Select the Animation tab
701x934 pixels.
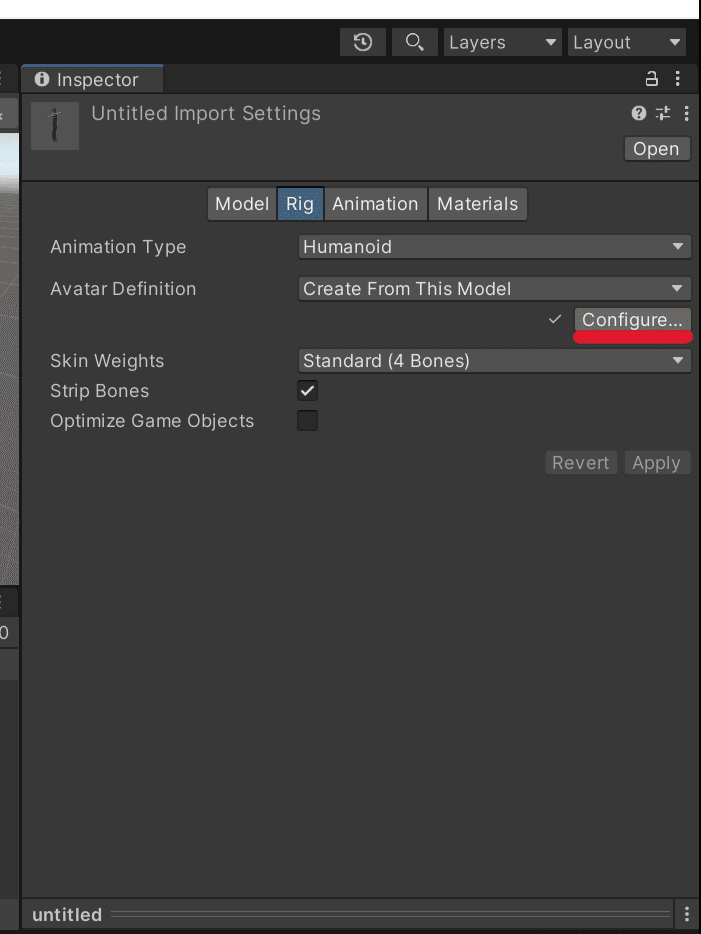tap(375, 204)
